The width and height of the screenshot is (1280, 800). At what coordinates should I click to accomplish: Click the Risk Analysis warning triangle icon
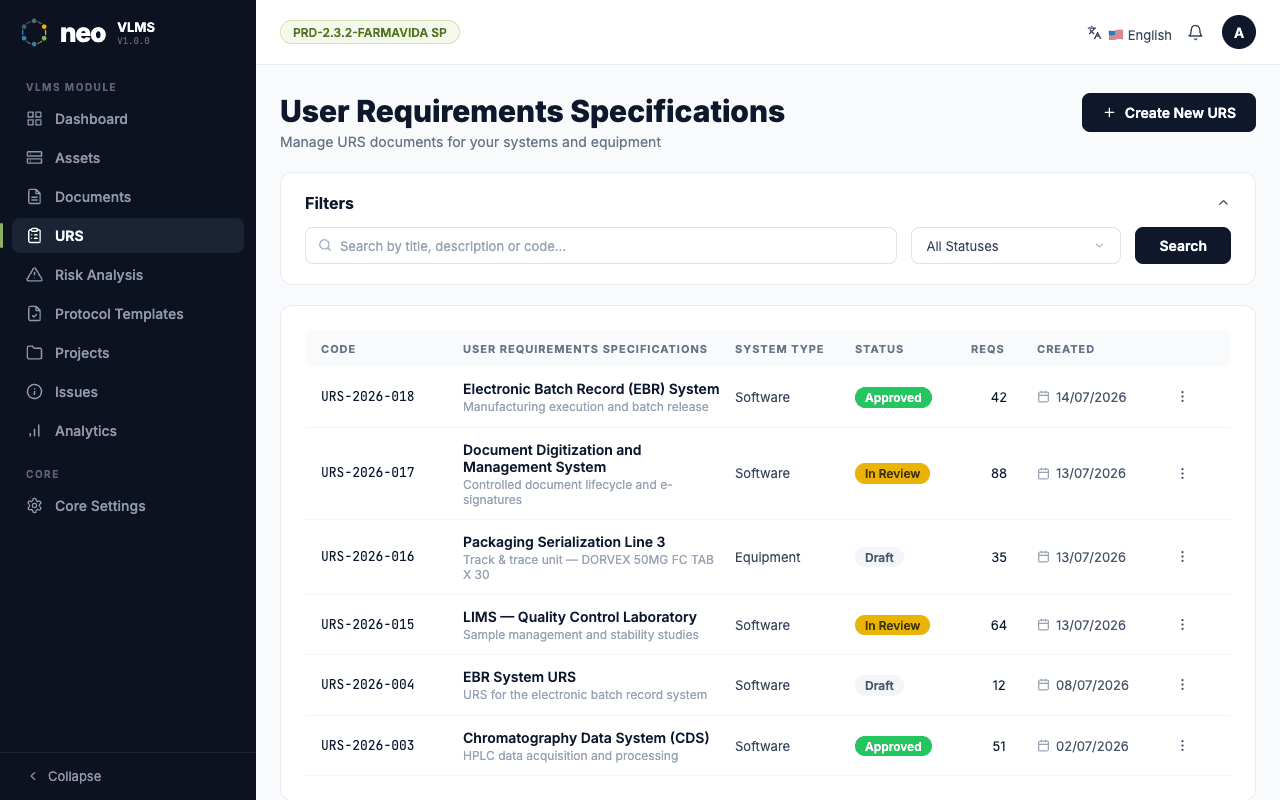tap(35, 275)
